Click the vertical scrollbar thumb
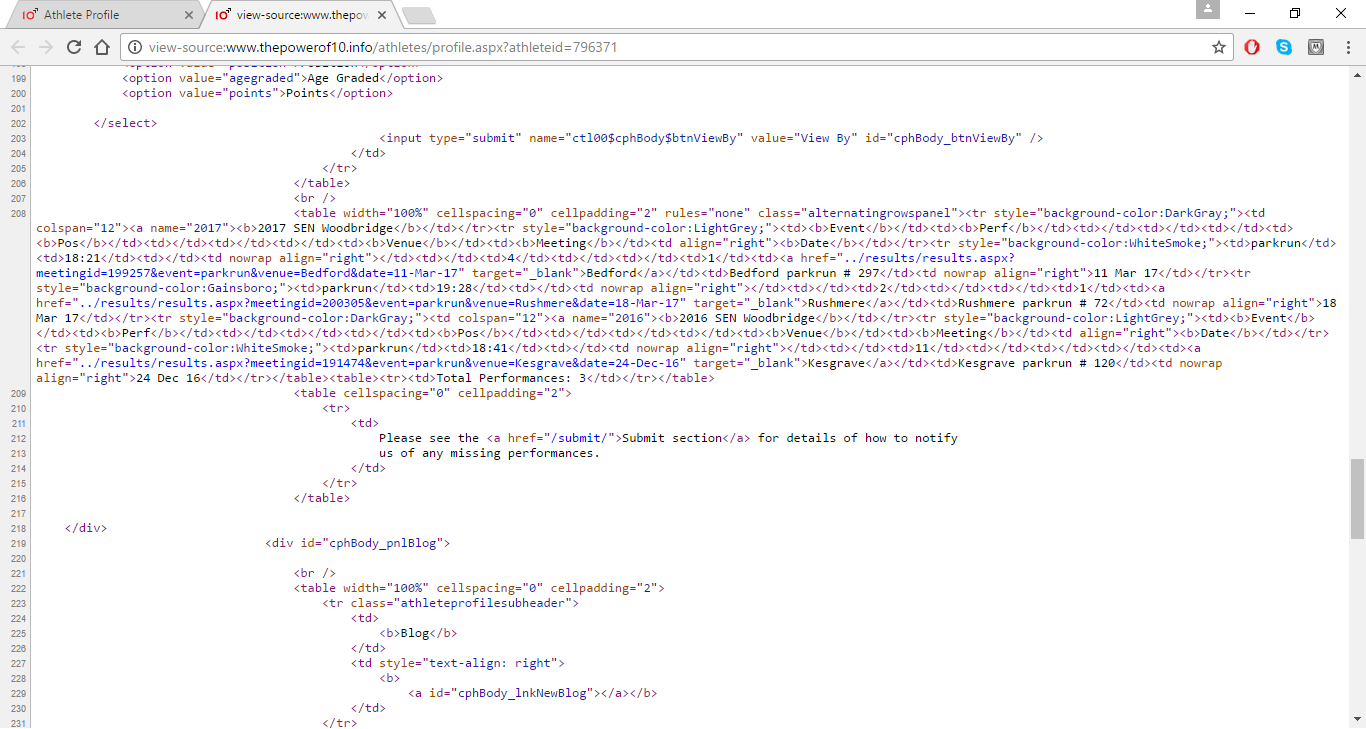This screenshot has height=729, width=1366. click(1357, 498)
